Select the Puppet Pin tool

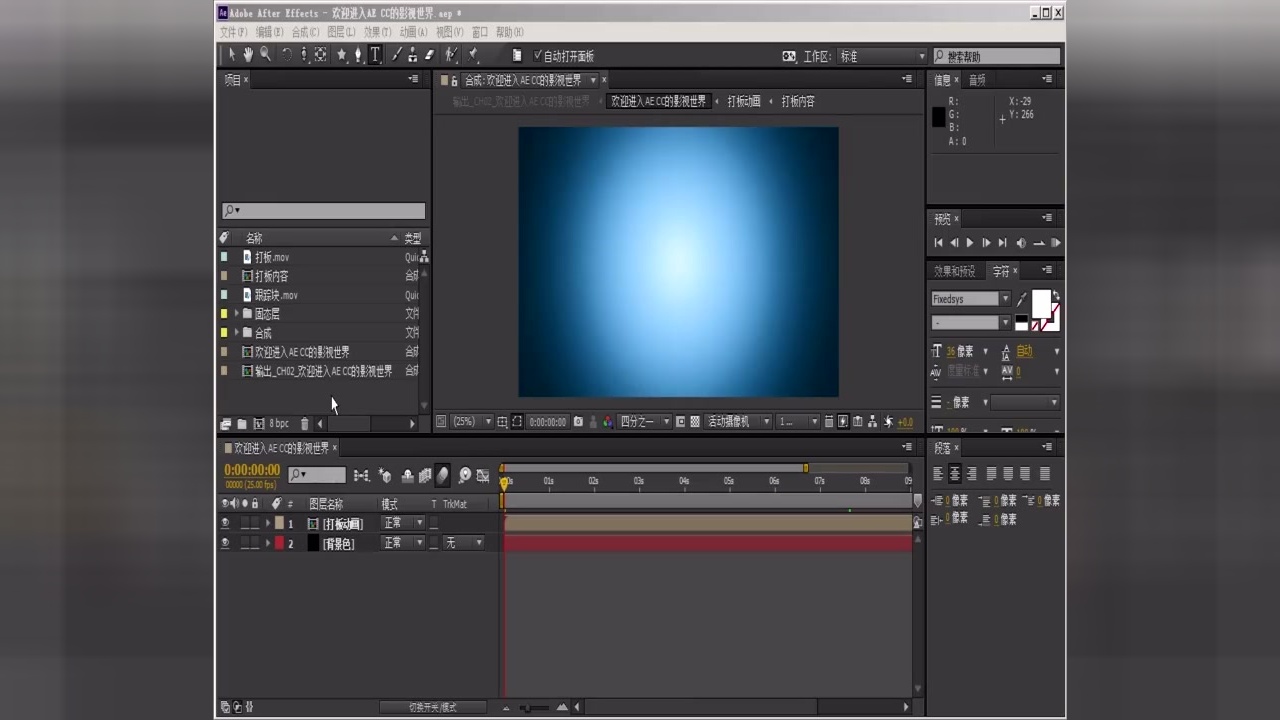[x=472, y=55]
